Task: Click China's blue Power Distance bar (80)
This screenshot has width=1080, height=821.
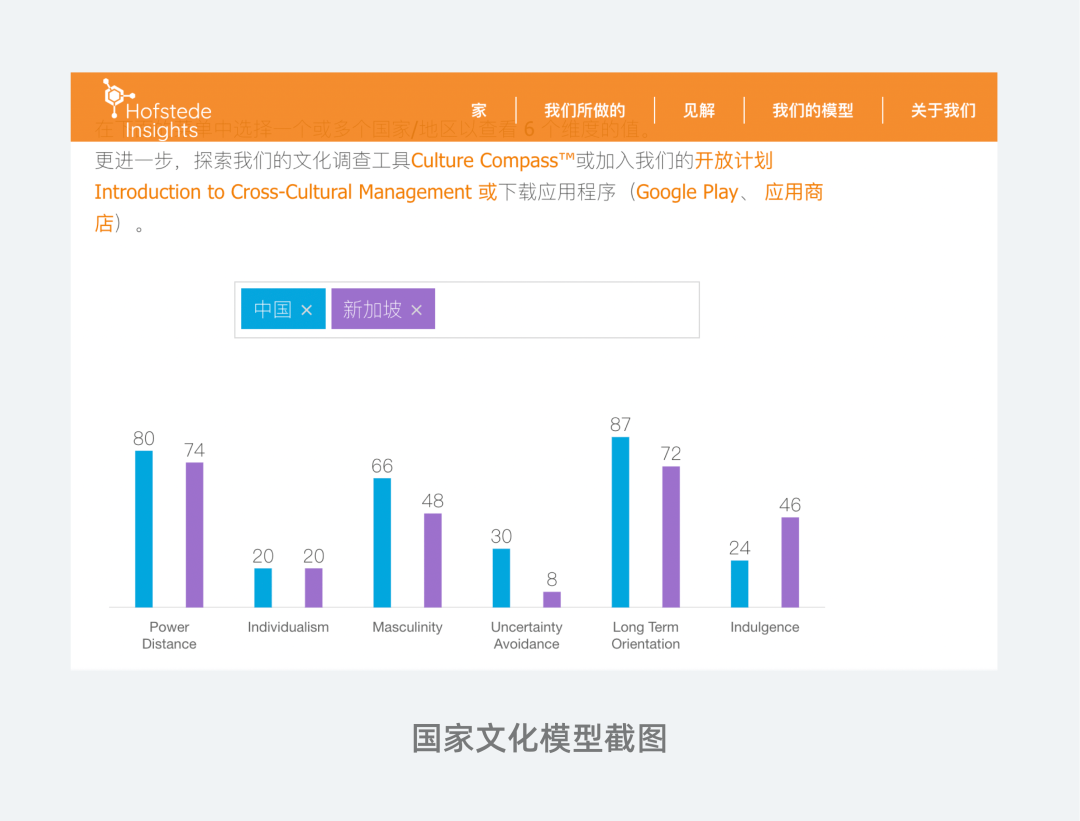Action: coord(144,529)
